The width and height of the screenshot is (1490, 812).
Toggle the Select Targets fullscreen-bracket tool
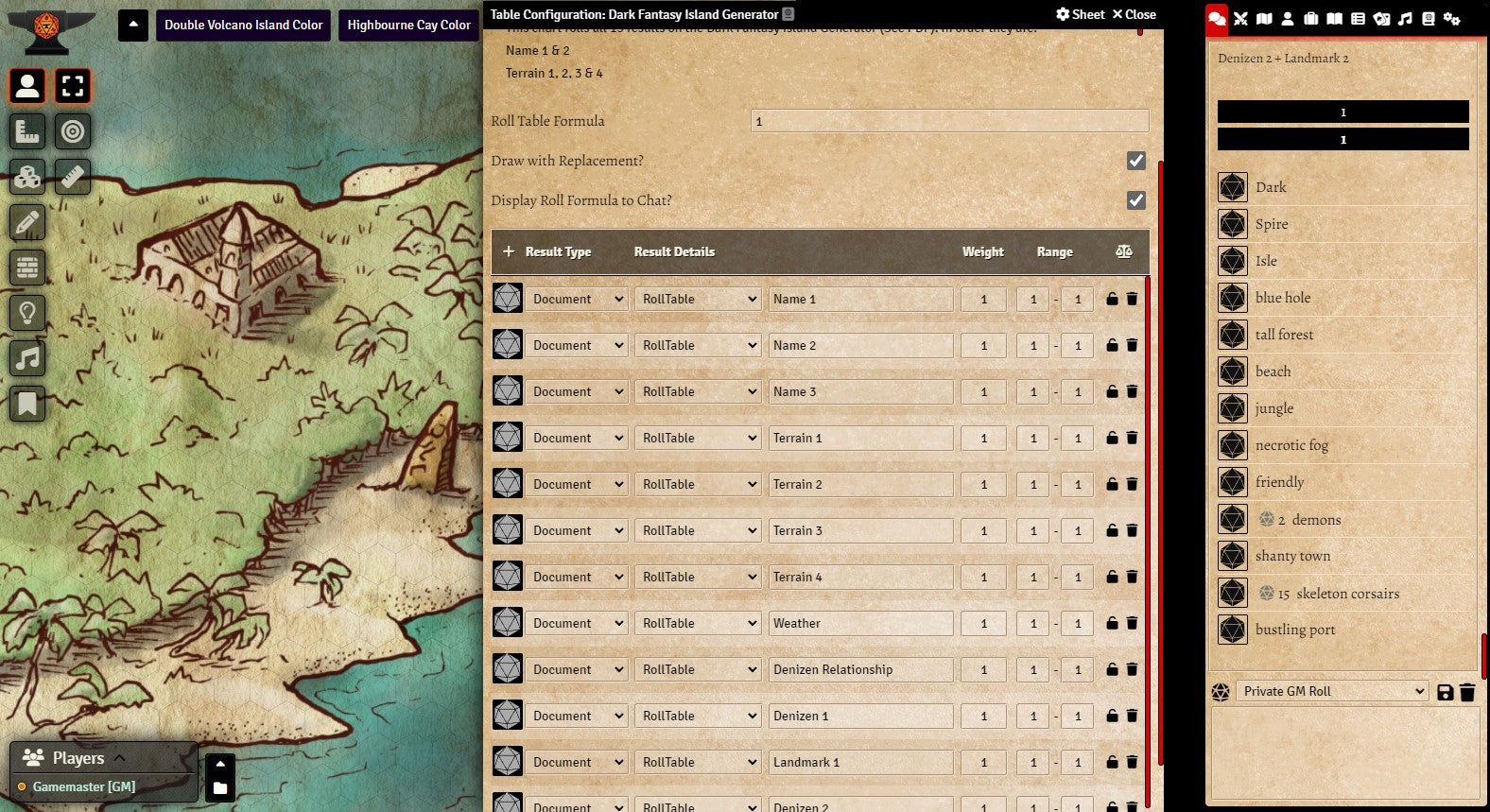click(x=73, y=86)
